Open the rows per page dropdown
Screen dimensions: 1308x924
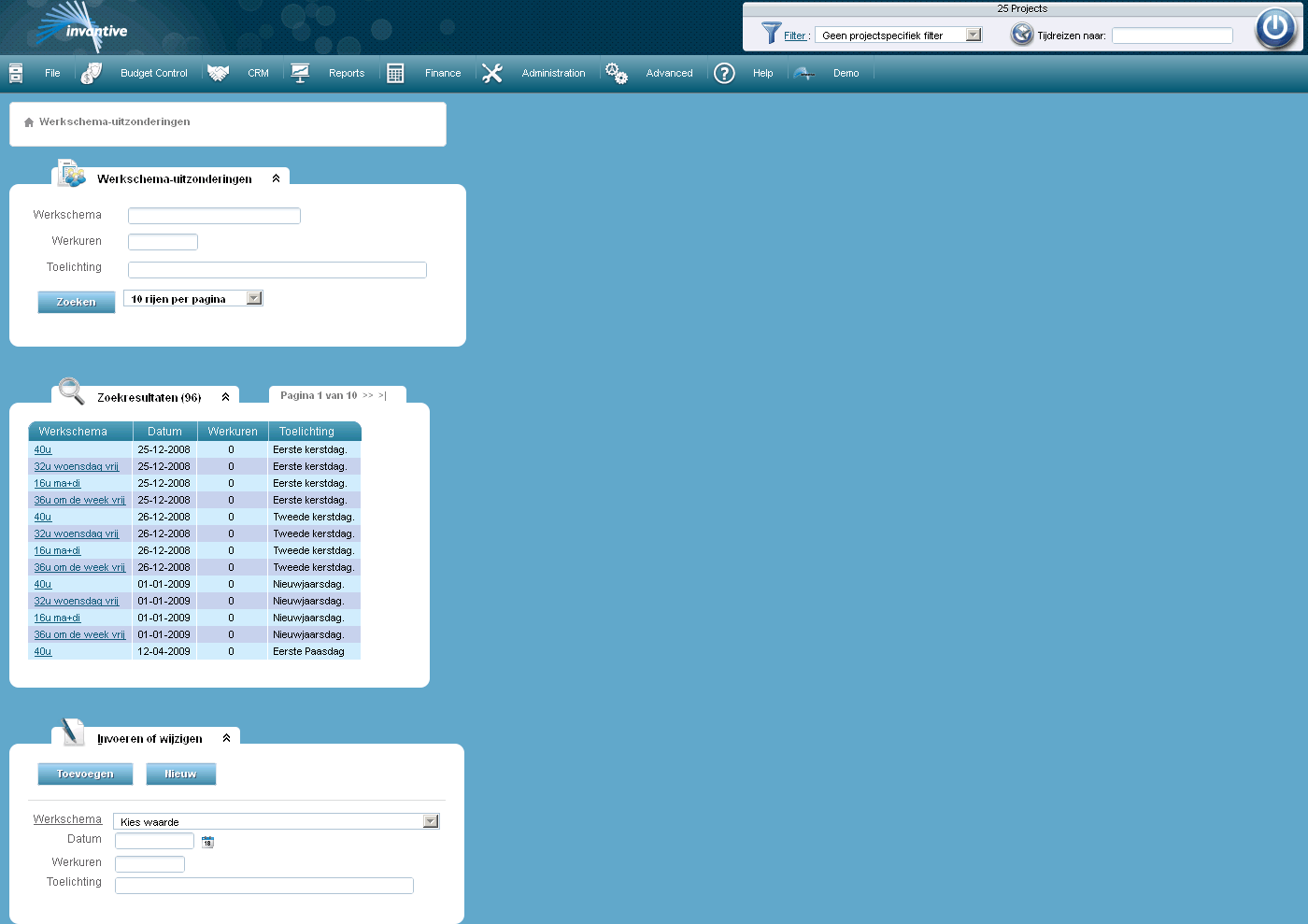pyautogui.click(x=193, y=299)
